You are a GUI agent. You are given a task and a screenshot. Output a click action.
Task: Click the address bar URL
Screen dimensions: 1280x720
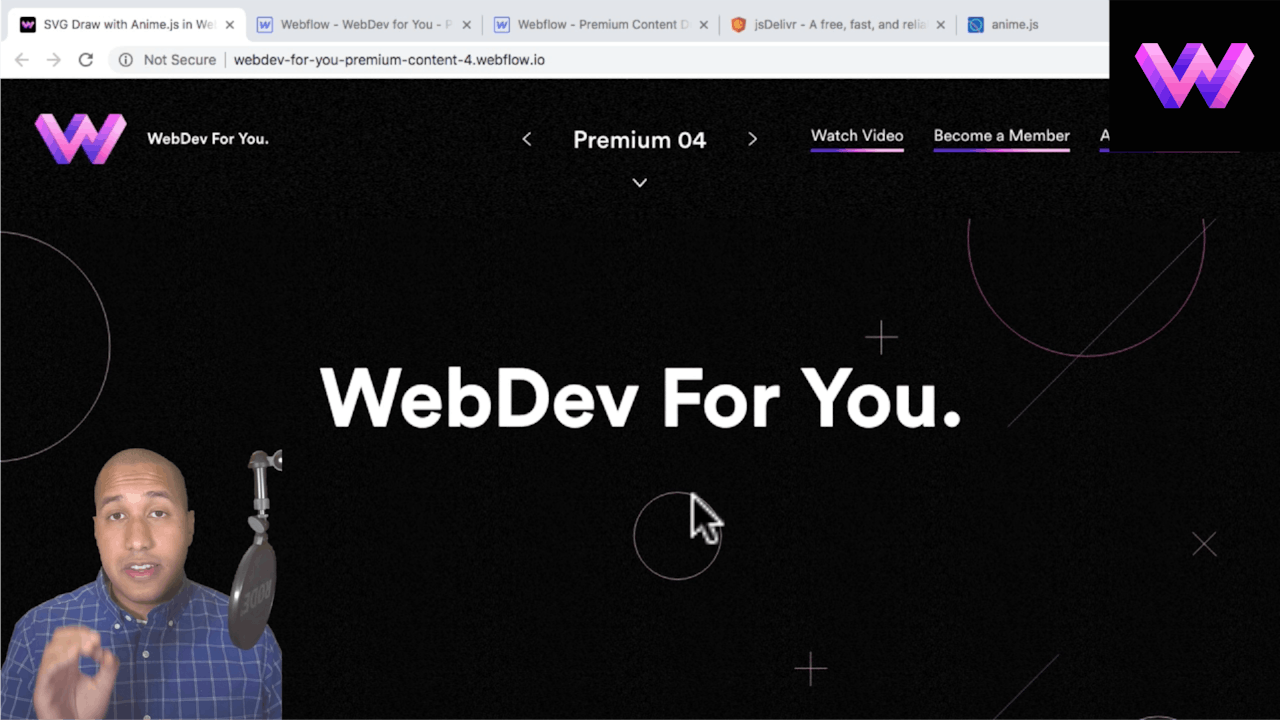click(x=390, y=60)
